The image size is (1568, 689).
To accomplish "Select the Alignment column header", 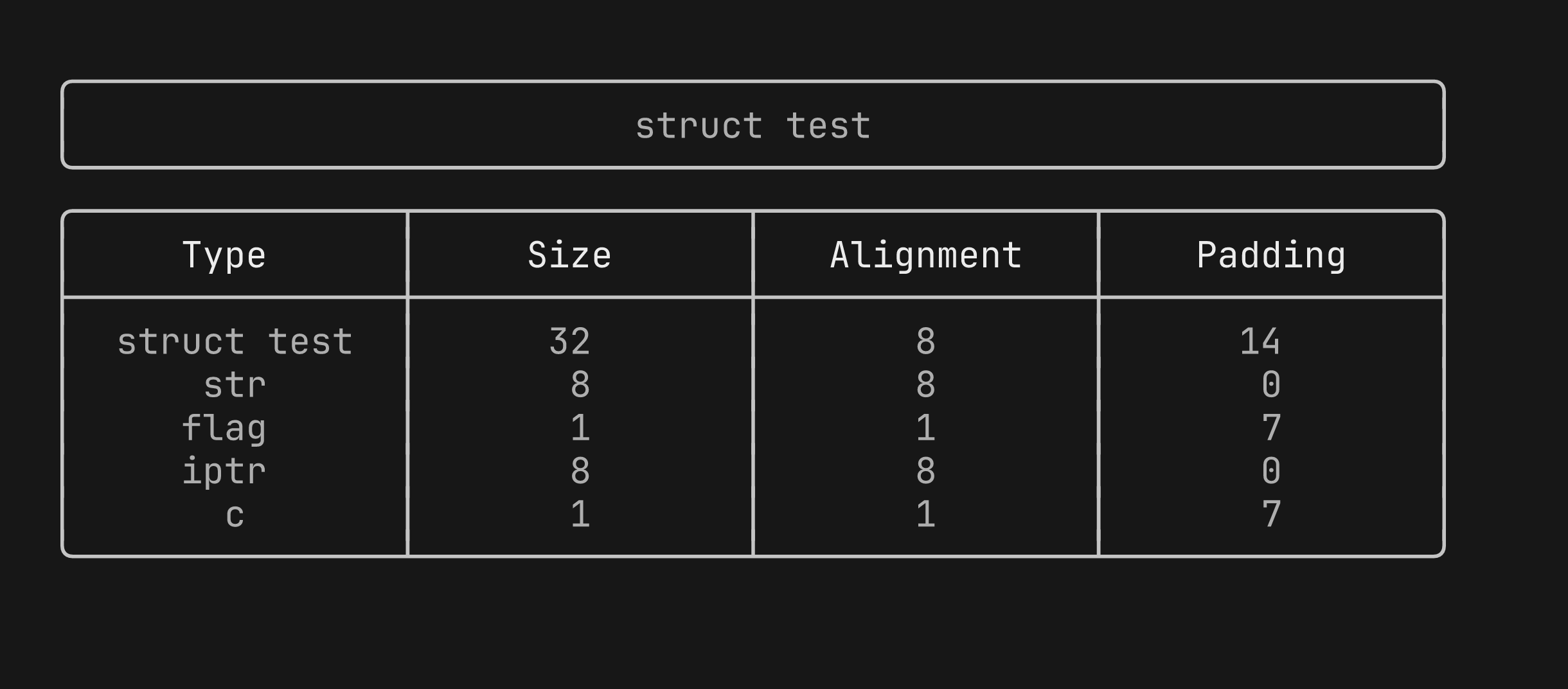I will point(925,255).
